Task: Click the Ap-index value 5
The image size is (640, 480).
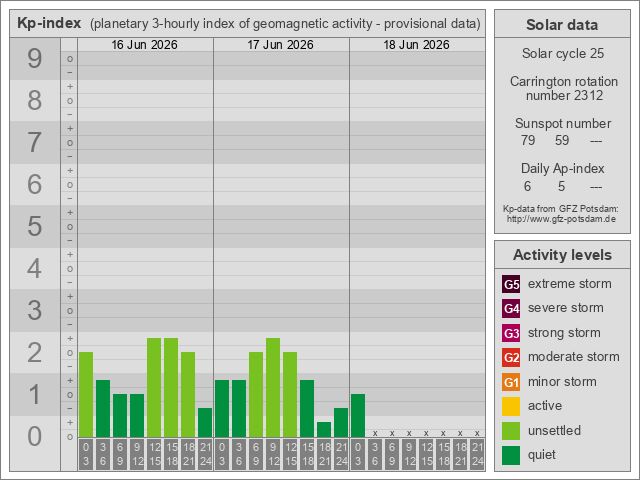Action: (562, 186)
